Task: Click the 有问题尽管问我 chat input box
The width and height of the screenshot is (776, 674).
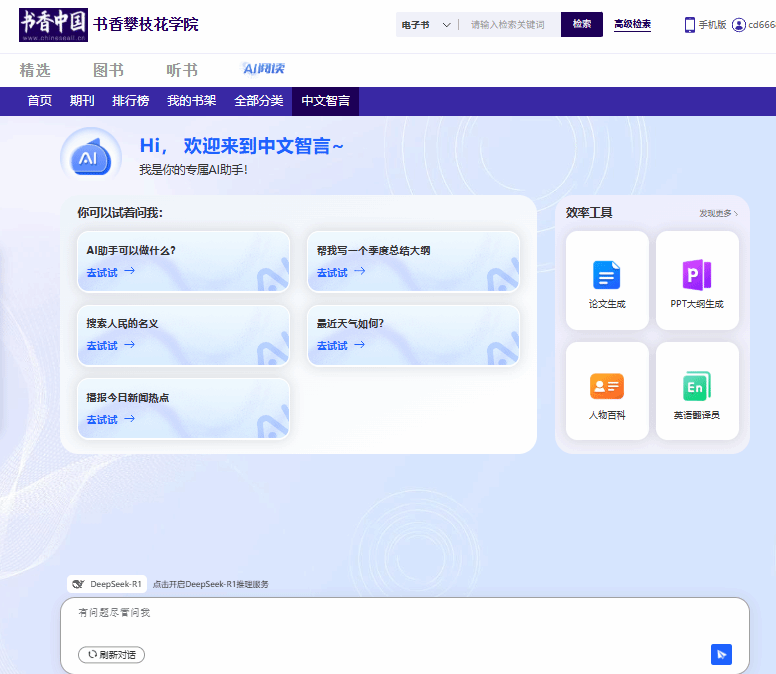Action: (400, 613)
